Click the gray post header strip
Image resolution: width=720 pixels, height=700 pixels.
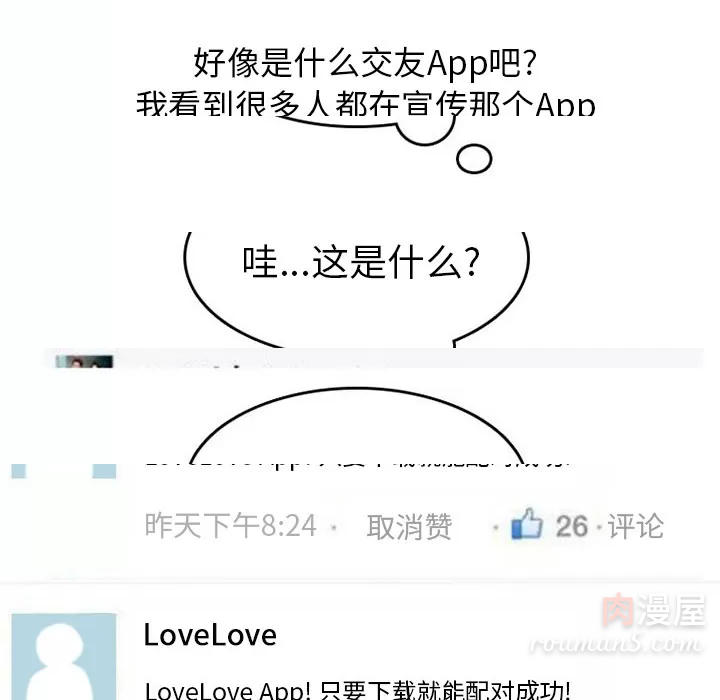pyautogui.click(x=374, y=358)
